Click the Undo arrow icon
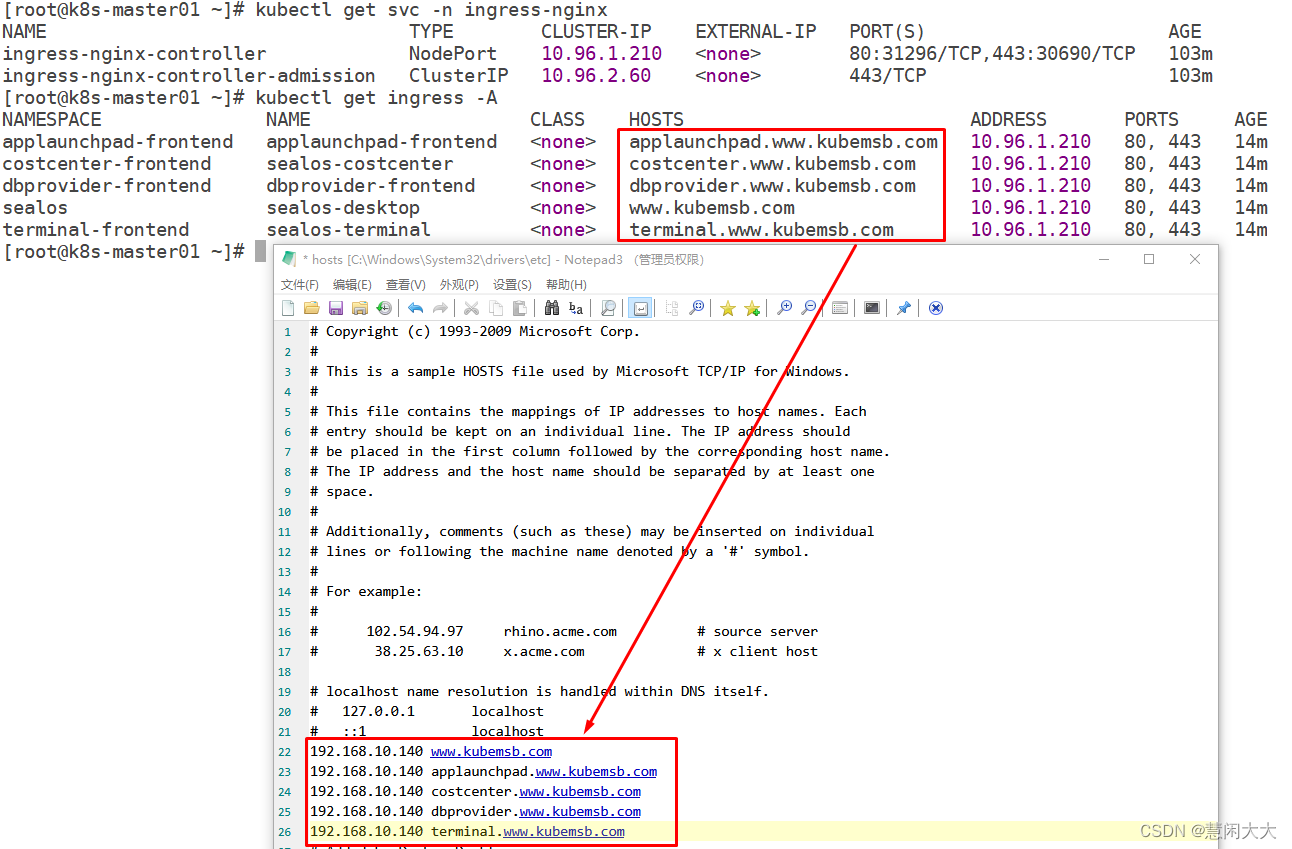This screenshot has height=849, width=1292. 415,308
